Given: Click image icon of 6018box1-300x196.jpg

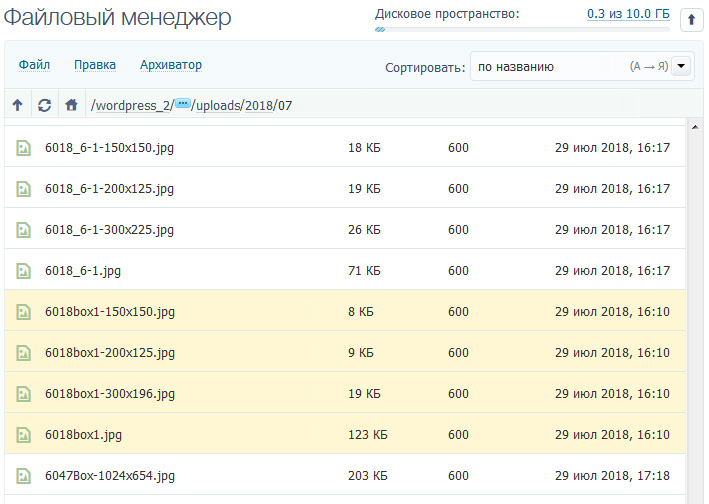Looking at the screenshot, I should pyautogui.click(x=24, y=394).
